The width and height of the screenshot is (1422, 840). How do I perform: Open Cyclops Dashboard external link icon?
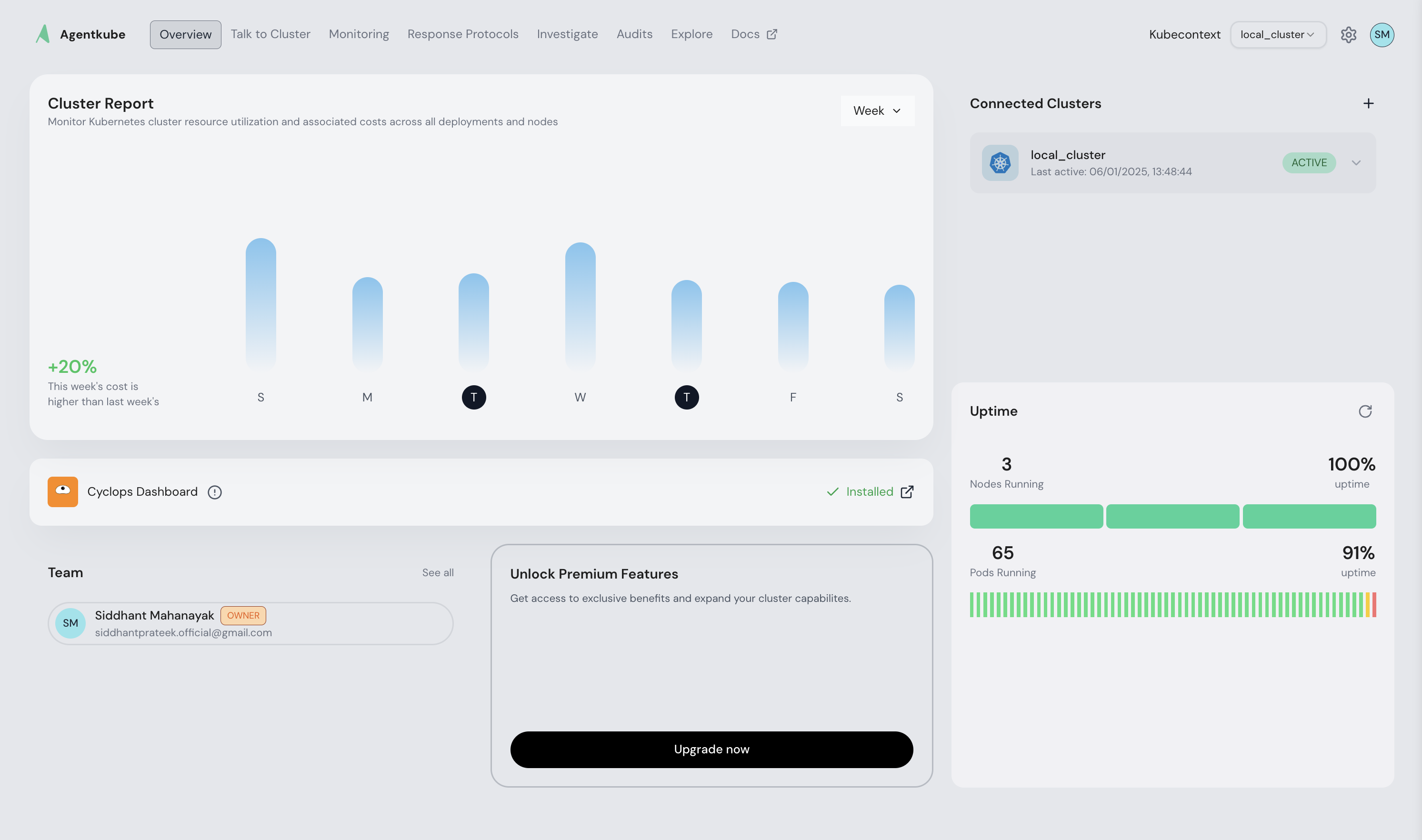[907, 492]
